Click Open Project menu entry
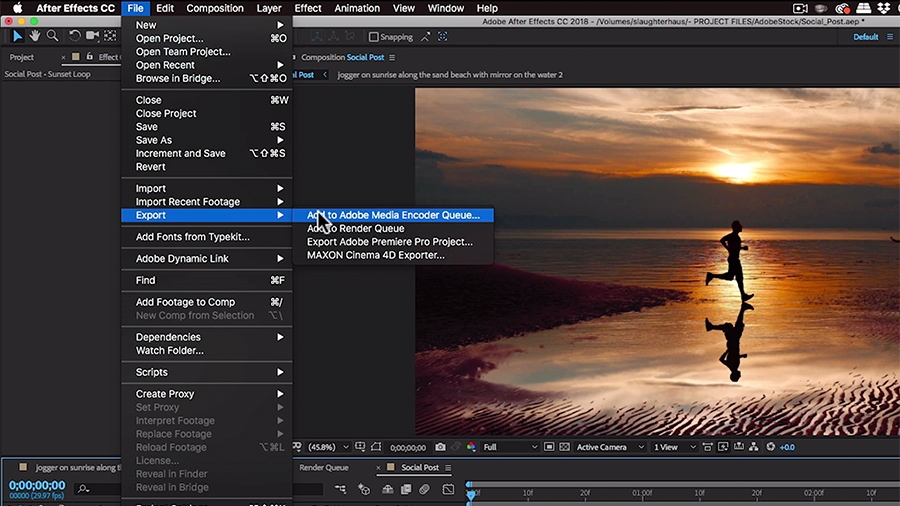 point(207,38)
